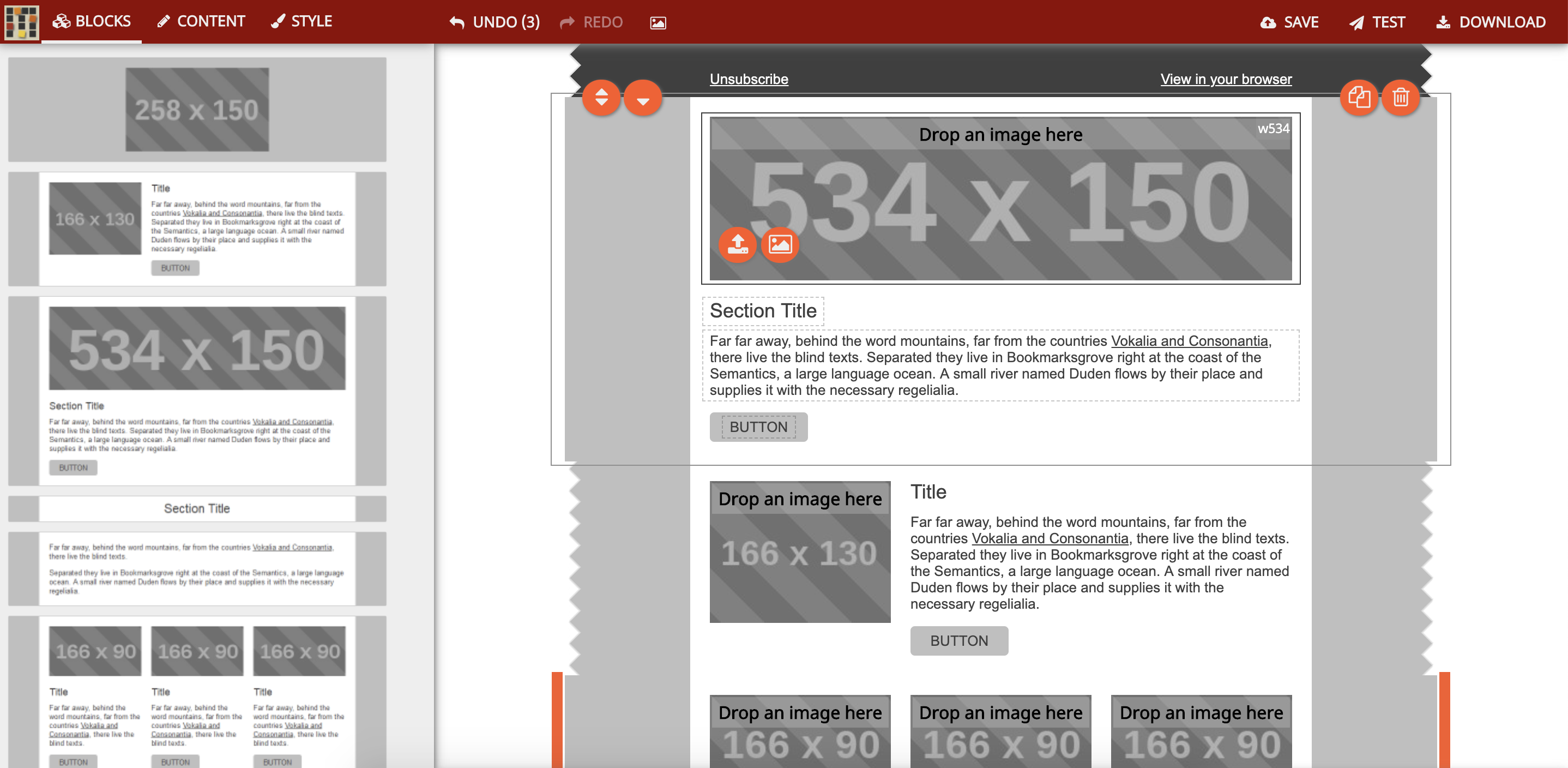Add the 258 x 150 image block thumbnail
1568x768 pixels.
tap(197, 110)
